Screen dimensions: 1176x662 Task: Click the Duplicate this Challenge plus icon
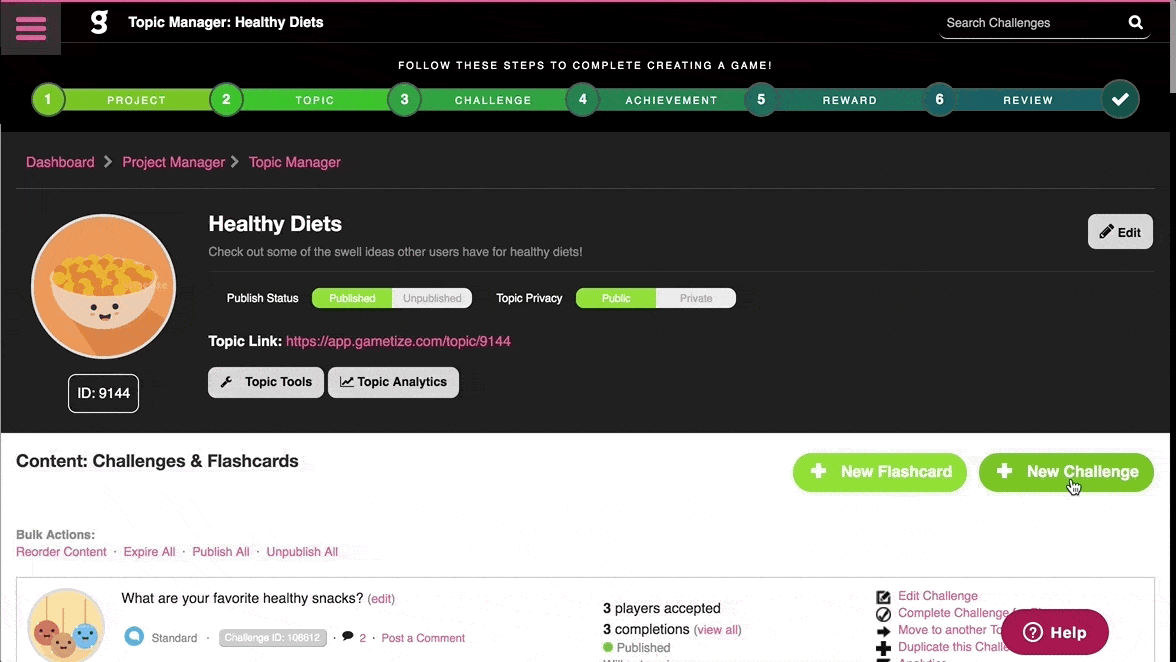(884, 648)
